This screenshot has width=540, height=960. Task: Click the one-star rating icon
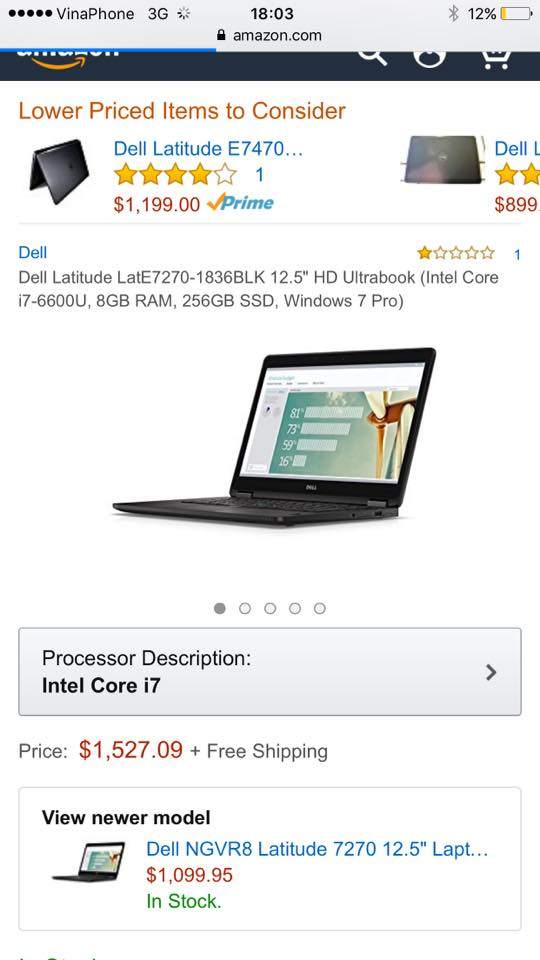tap(456, 253)
